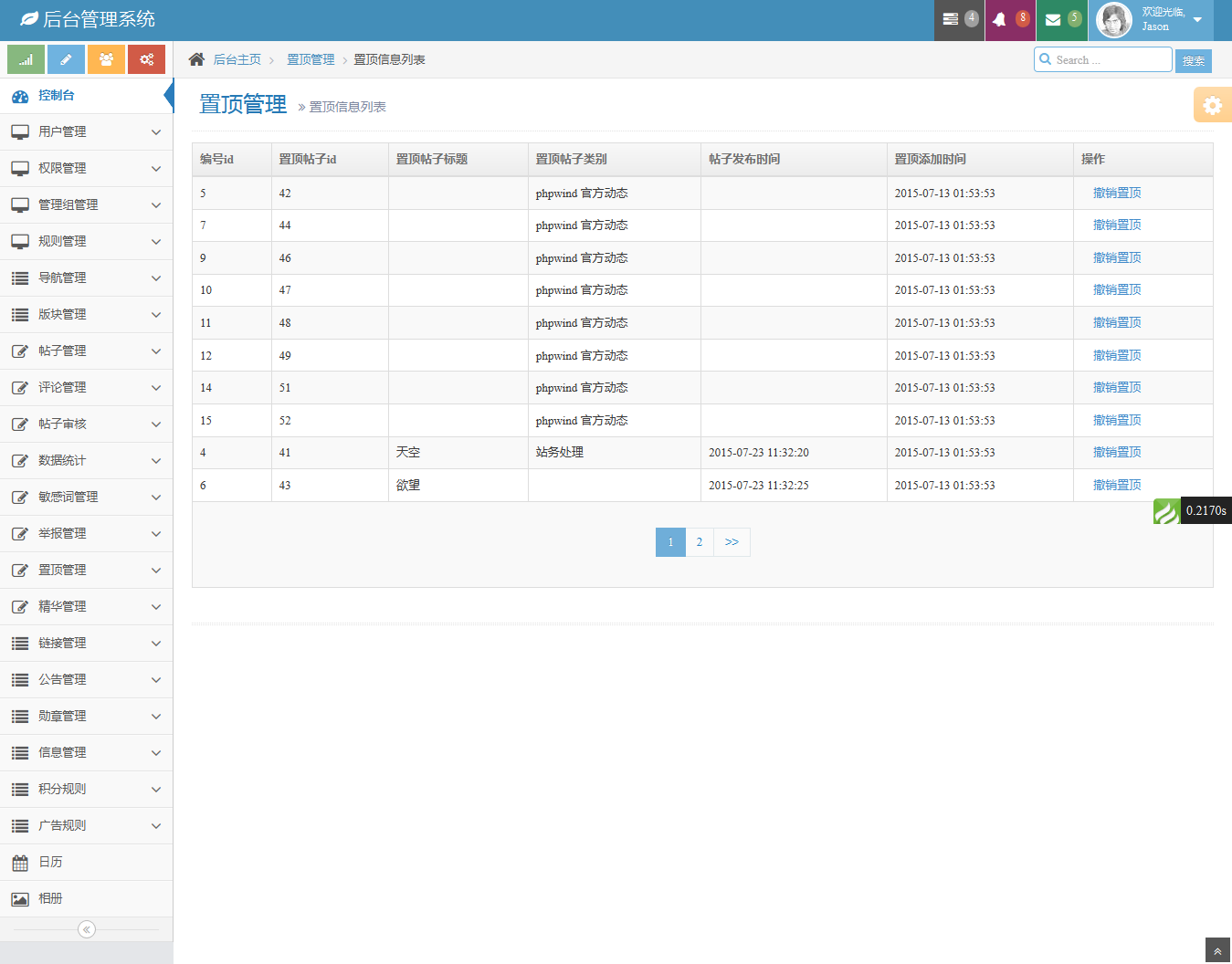Open the bell notifications icon
This screenshot has width=1232, height=964.
pyautogui.click(x=1000, y=19)
